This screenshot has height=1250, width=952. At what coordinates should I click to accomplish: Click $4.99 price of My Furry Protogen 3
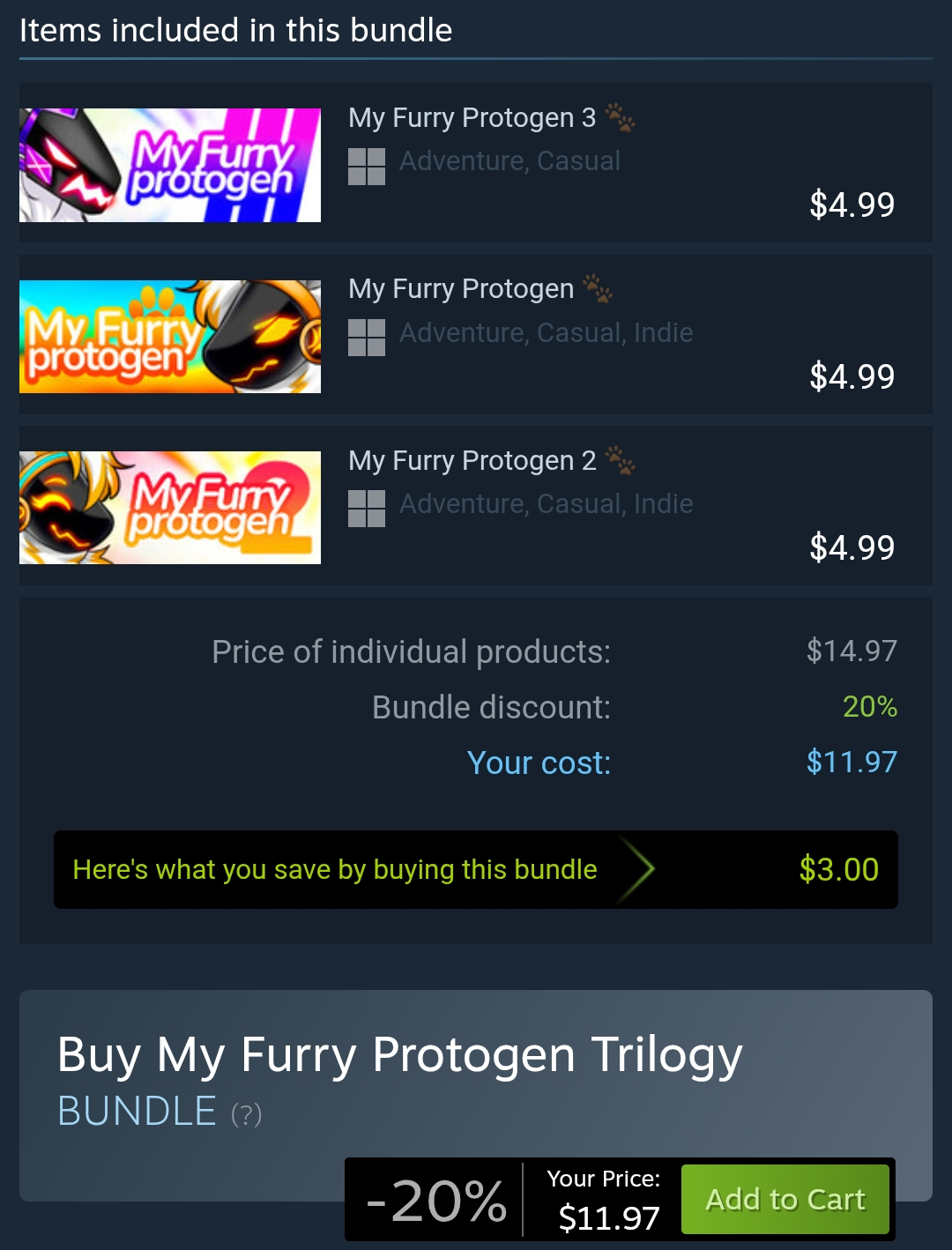(852, 205)
